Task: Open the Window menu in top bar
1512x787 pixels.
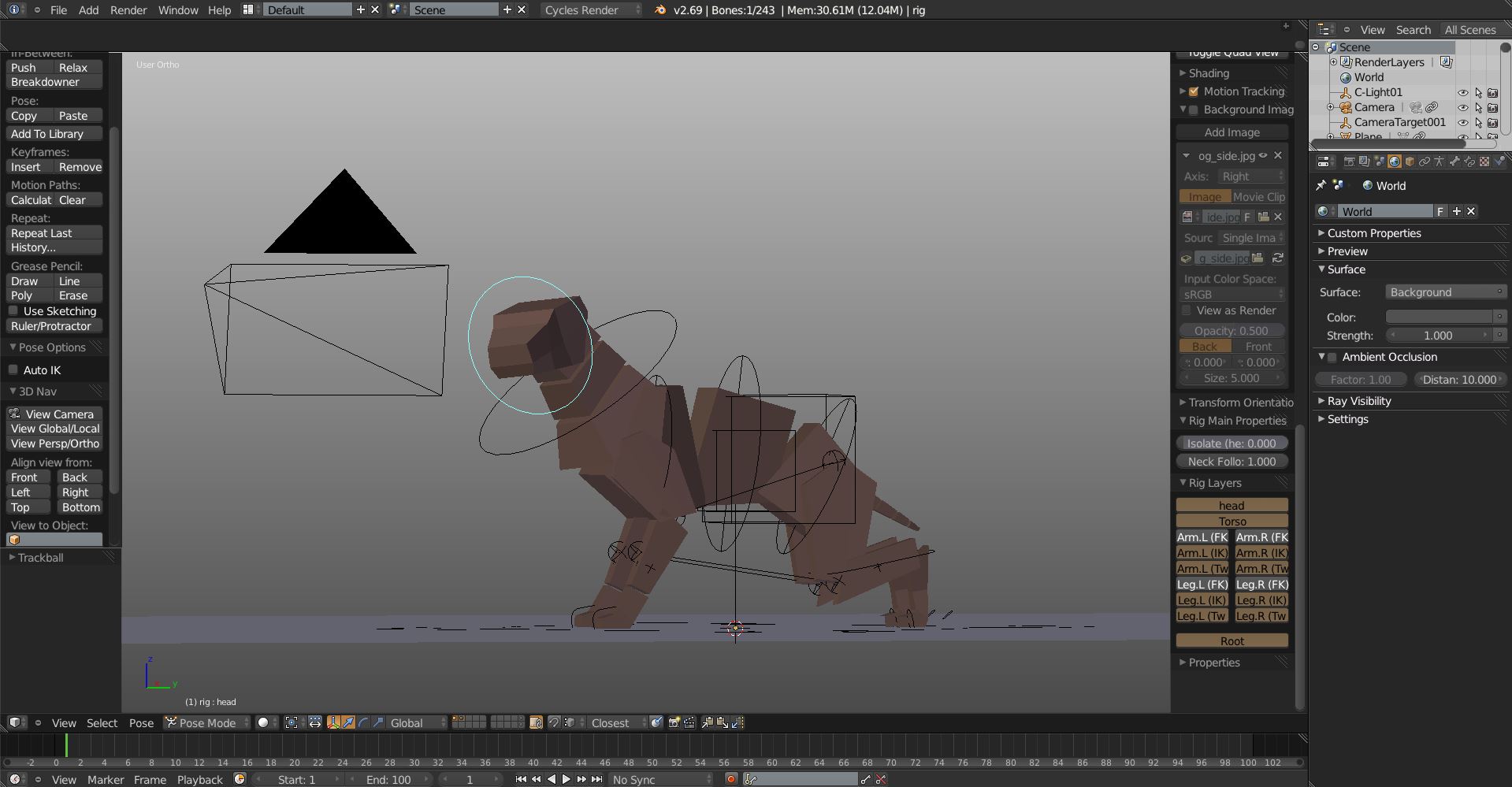Action: click(178, 10)
